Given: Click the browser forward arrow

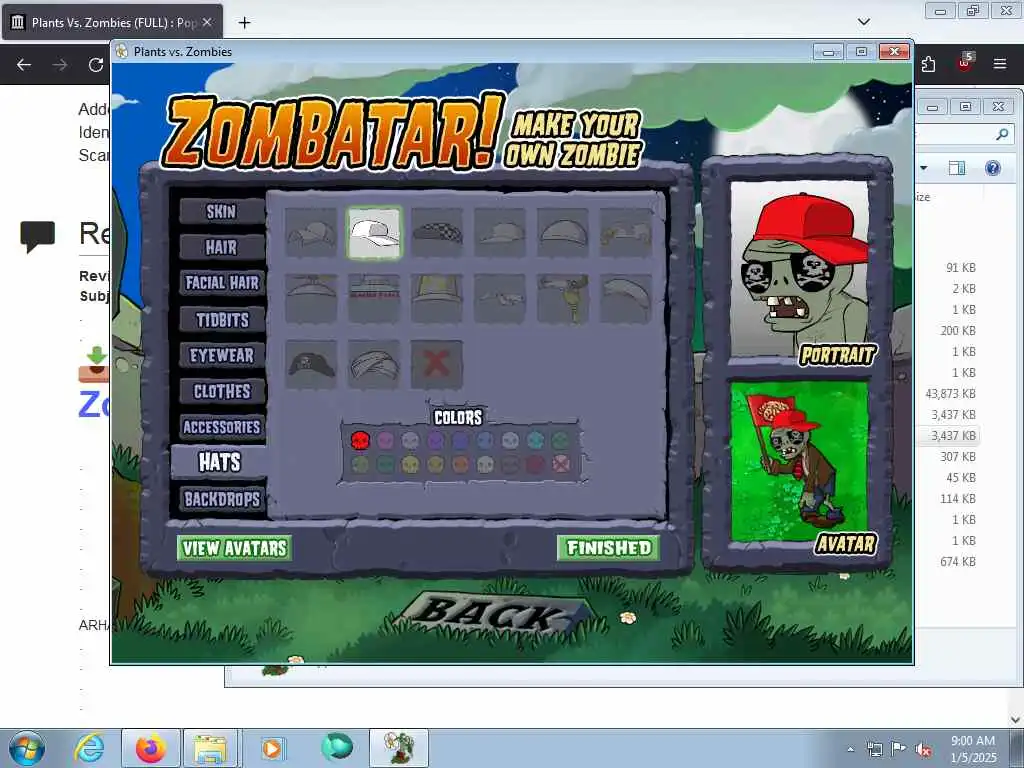Looking at the screenshot, I should pyautogui.click(x=60, y=65).
